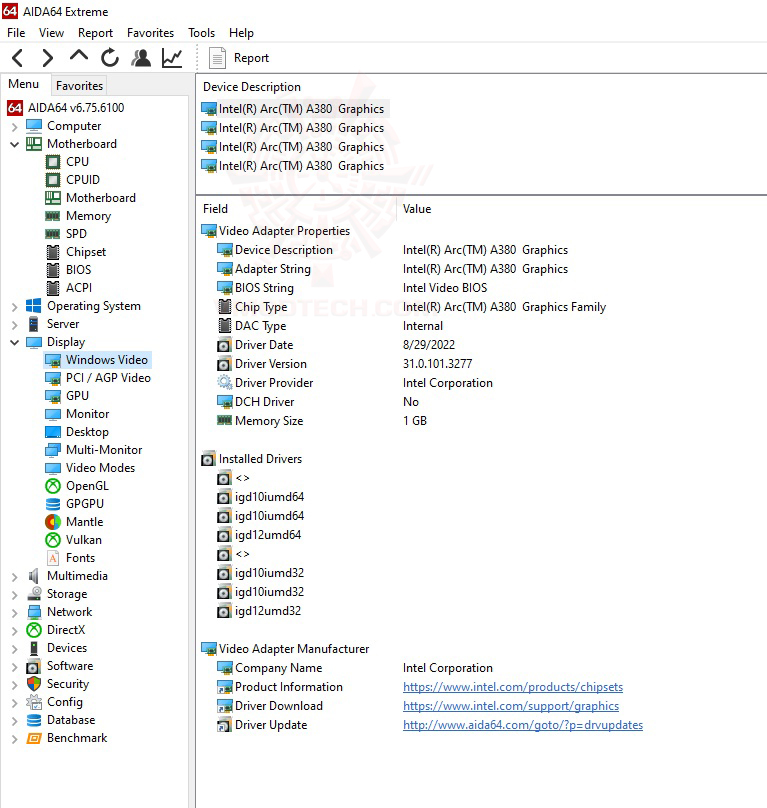Open the File menu

tap(16, 33)
